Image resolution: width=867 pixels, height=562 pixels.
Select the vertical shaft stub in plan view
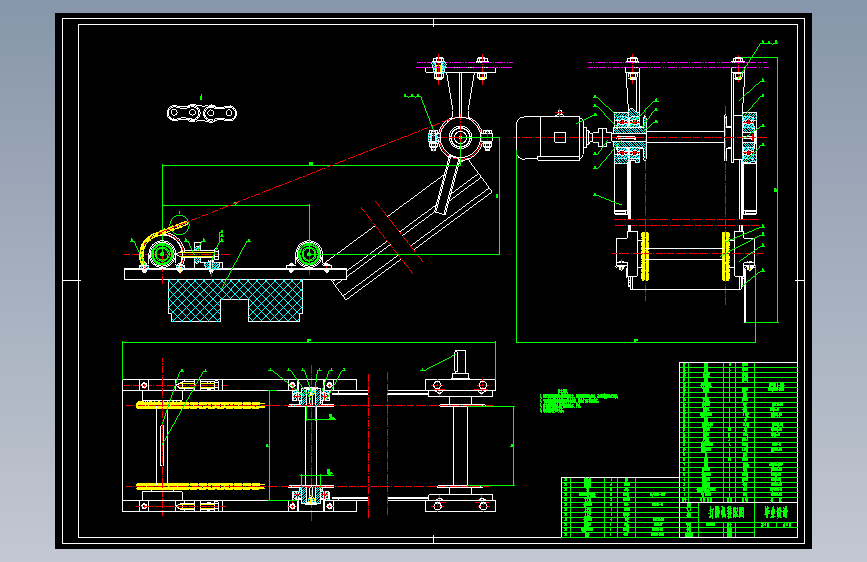(459, 364)
